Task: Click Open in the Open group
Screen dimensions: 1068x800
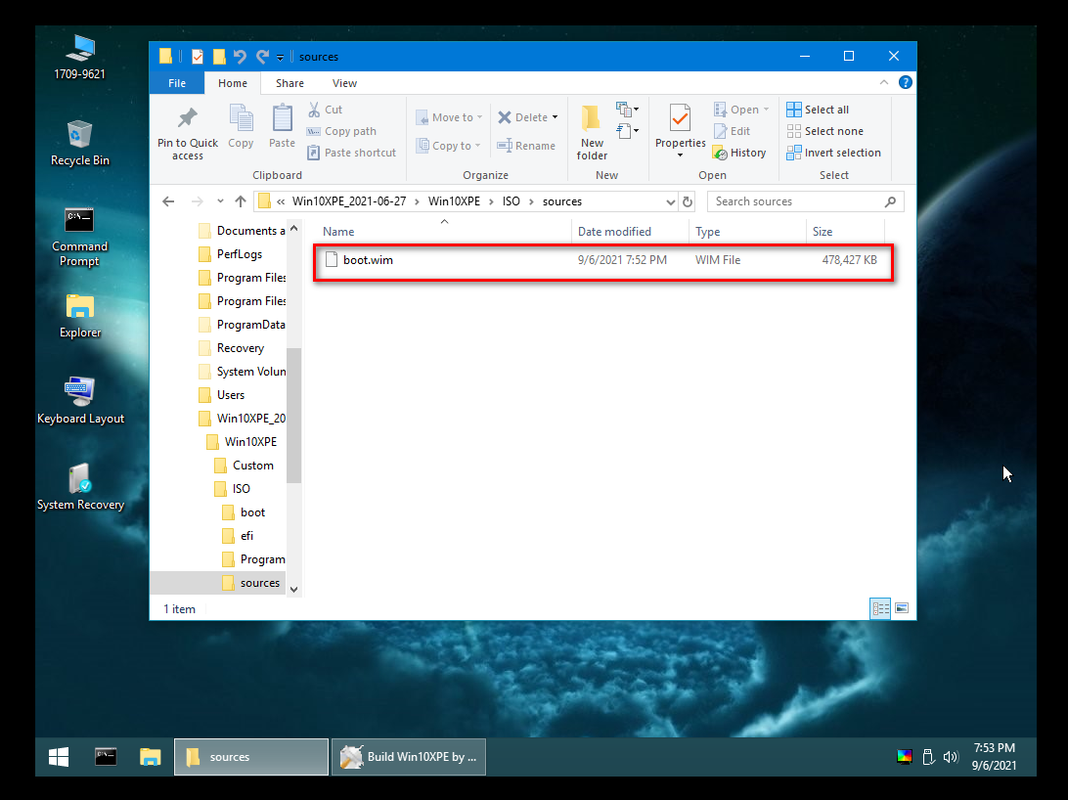Action: pyautogui.click(x=741, y=110)
